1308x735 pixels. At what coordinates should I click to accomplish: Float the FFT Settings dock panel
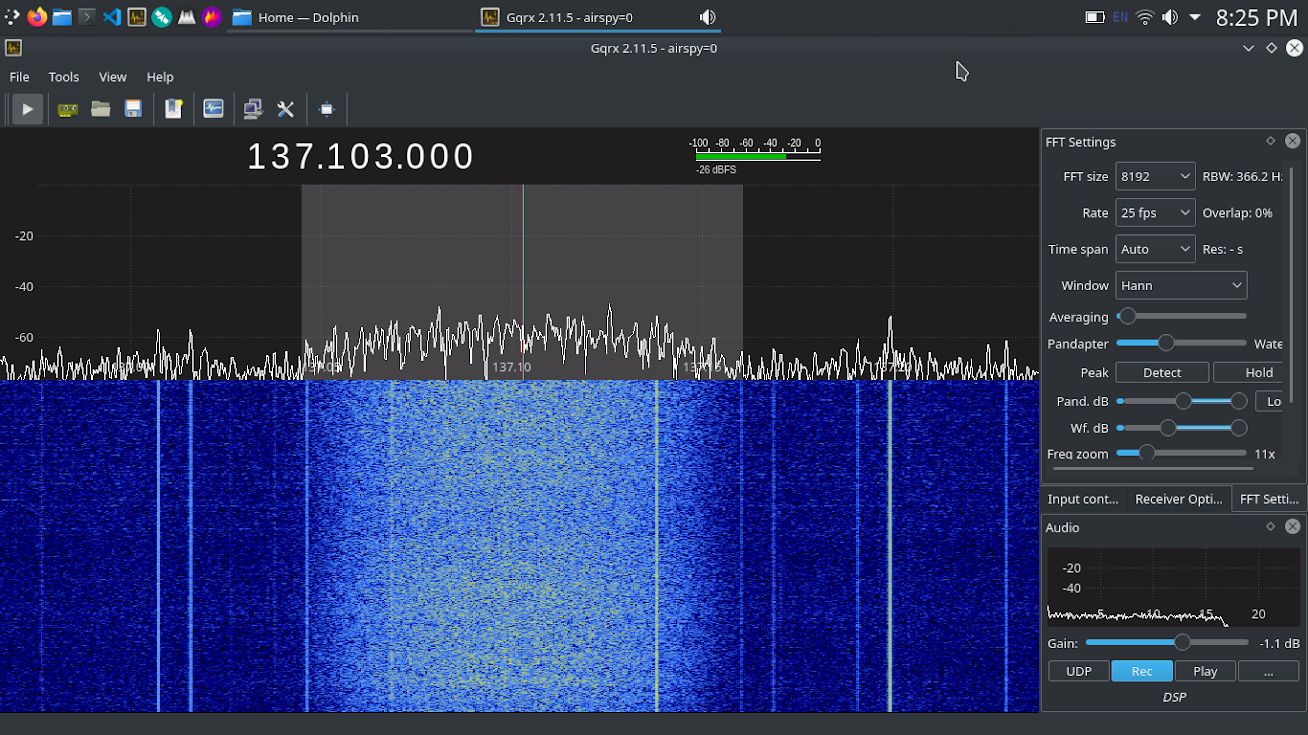pos(1271,141)
